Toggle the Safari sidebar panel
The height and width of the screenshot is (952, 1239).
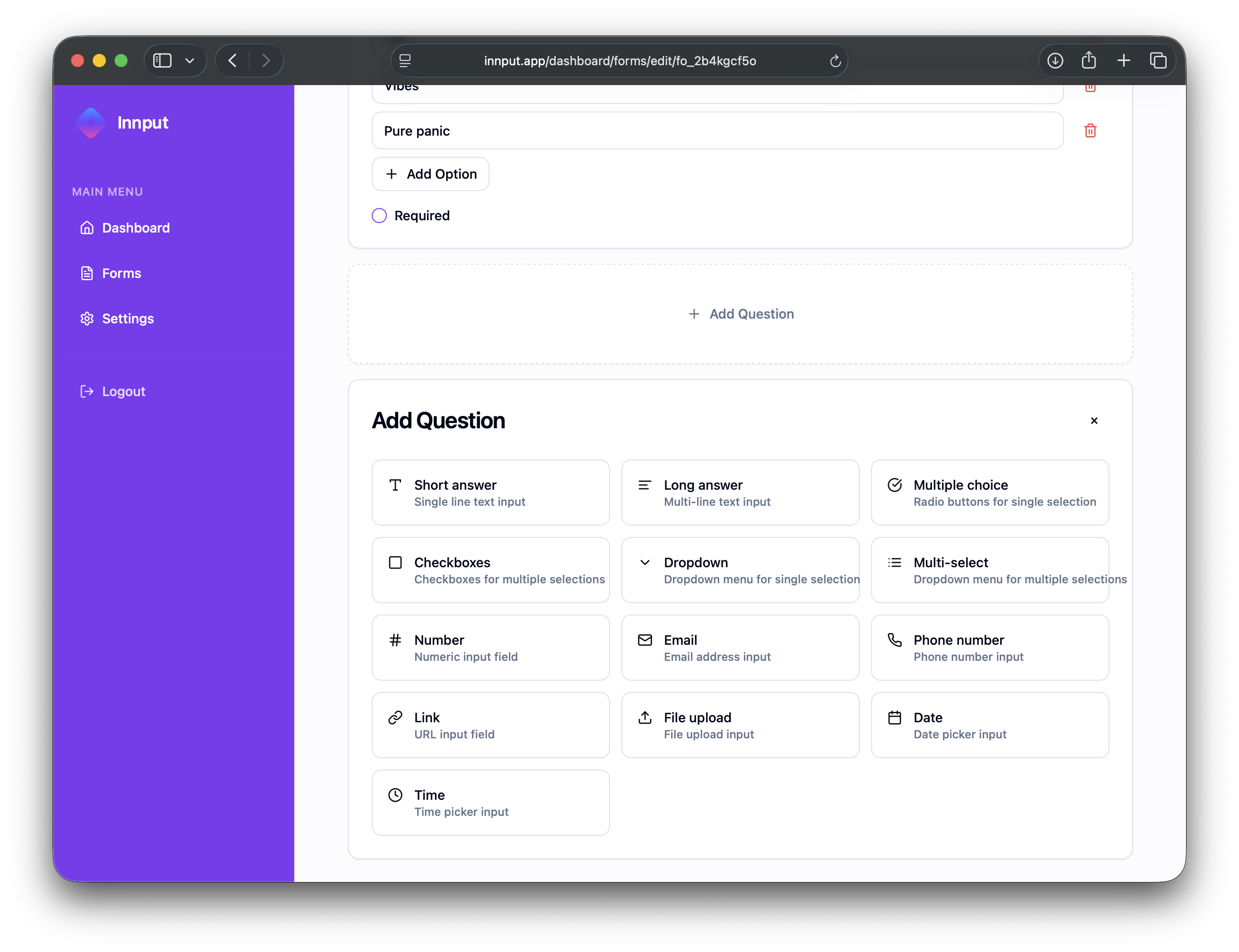[162, 61]
